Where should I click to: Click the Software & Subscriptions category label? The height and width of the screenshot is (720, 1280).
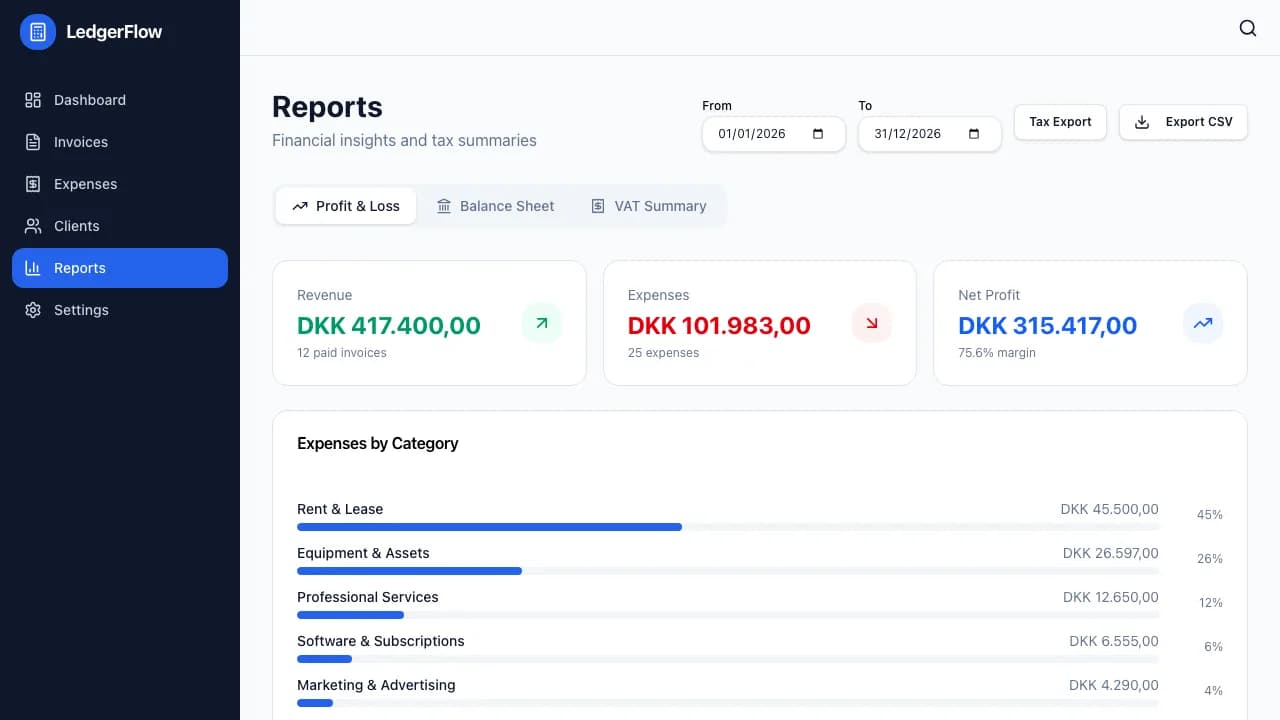tap(381, 641)
